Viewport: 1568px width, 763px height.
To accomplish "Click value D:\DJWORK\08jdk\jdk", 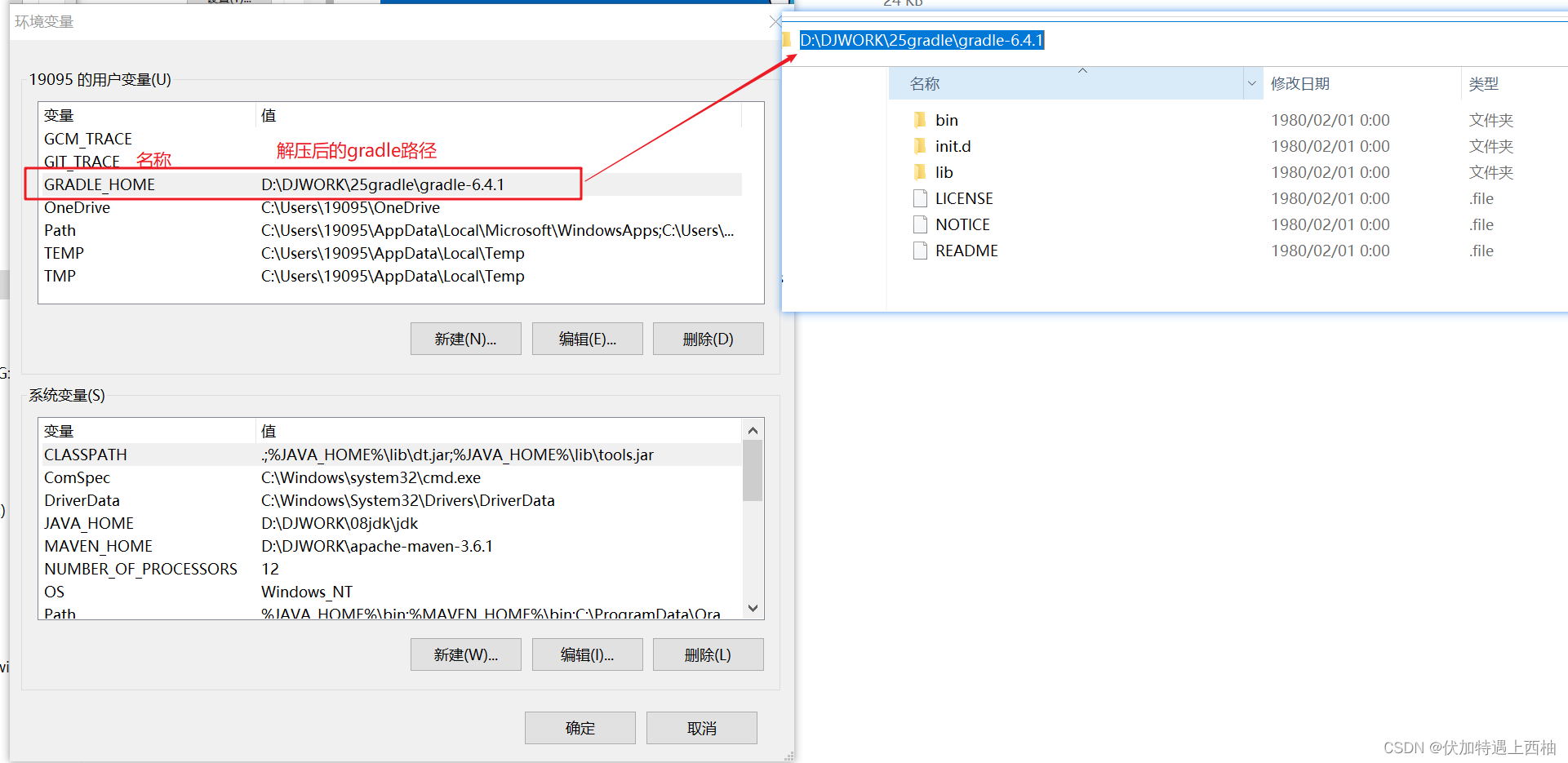I will (x=340, y=523).
